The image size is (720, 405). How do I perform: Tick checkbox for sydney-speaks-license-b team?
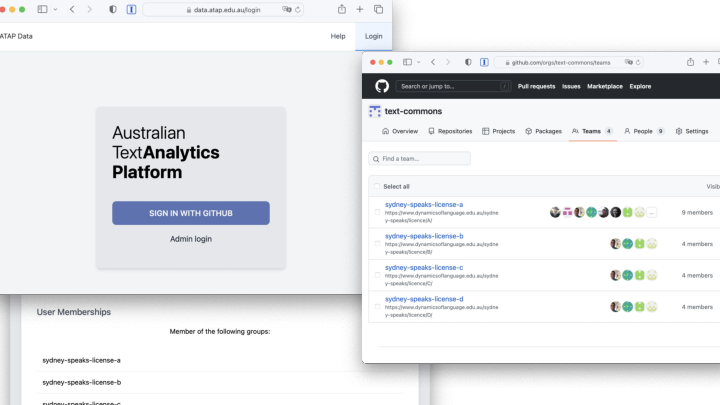click(377, 244)
